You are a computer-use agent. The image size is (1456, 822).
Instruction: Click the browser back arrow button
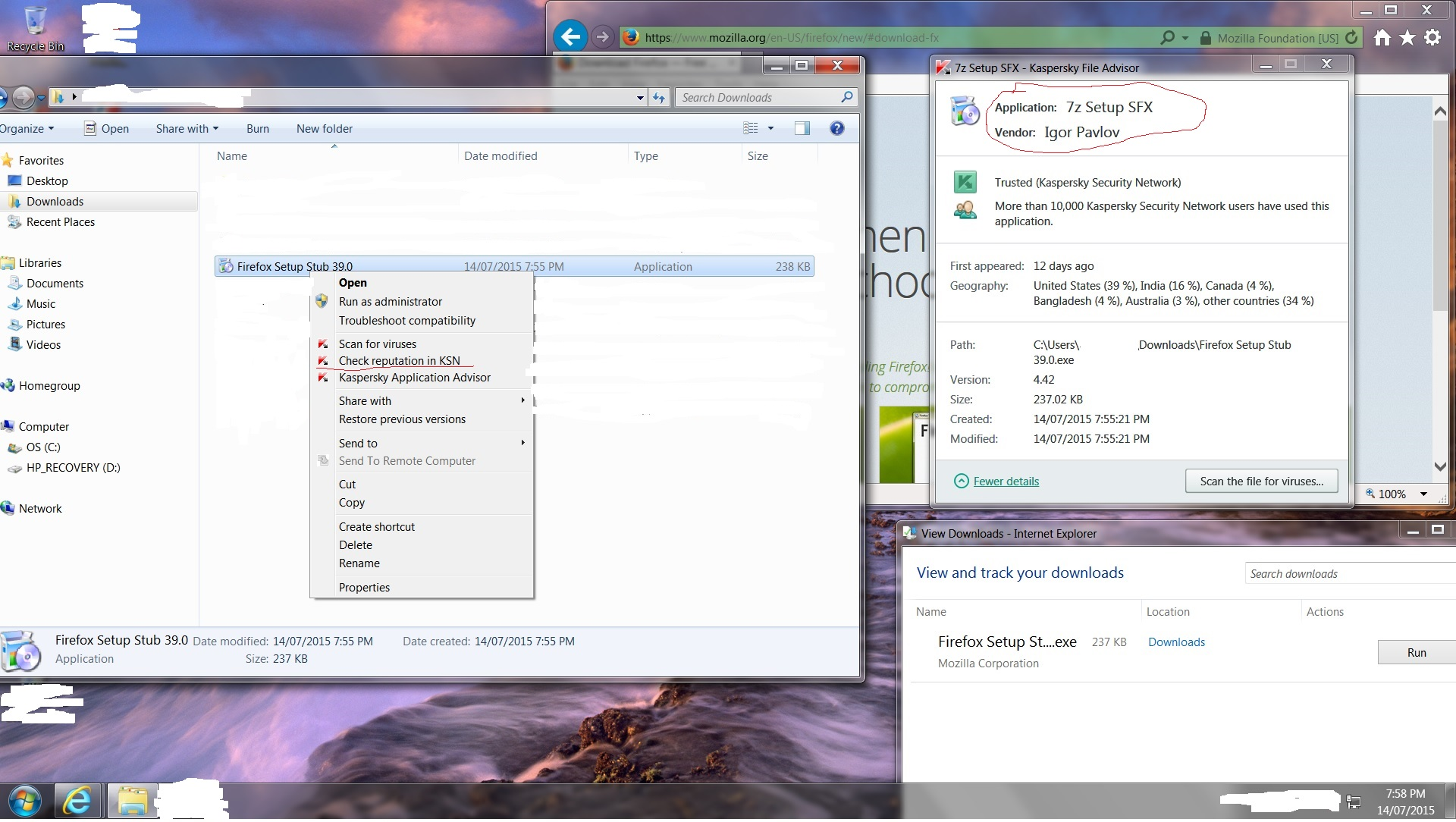point(570,36)
